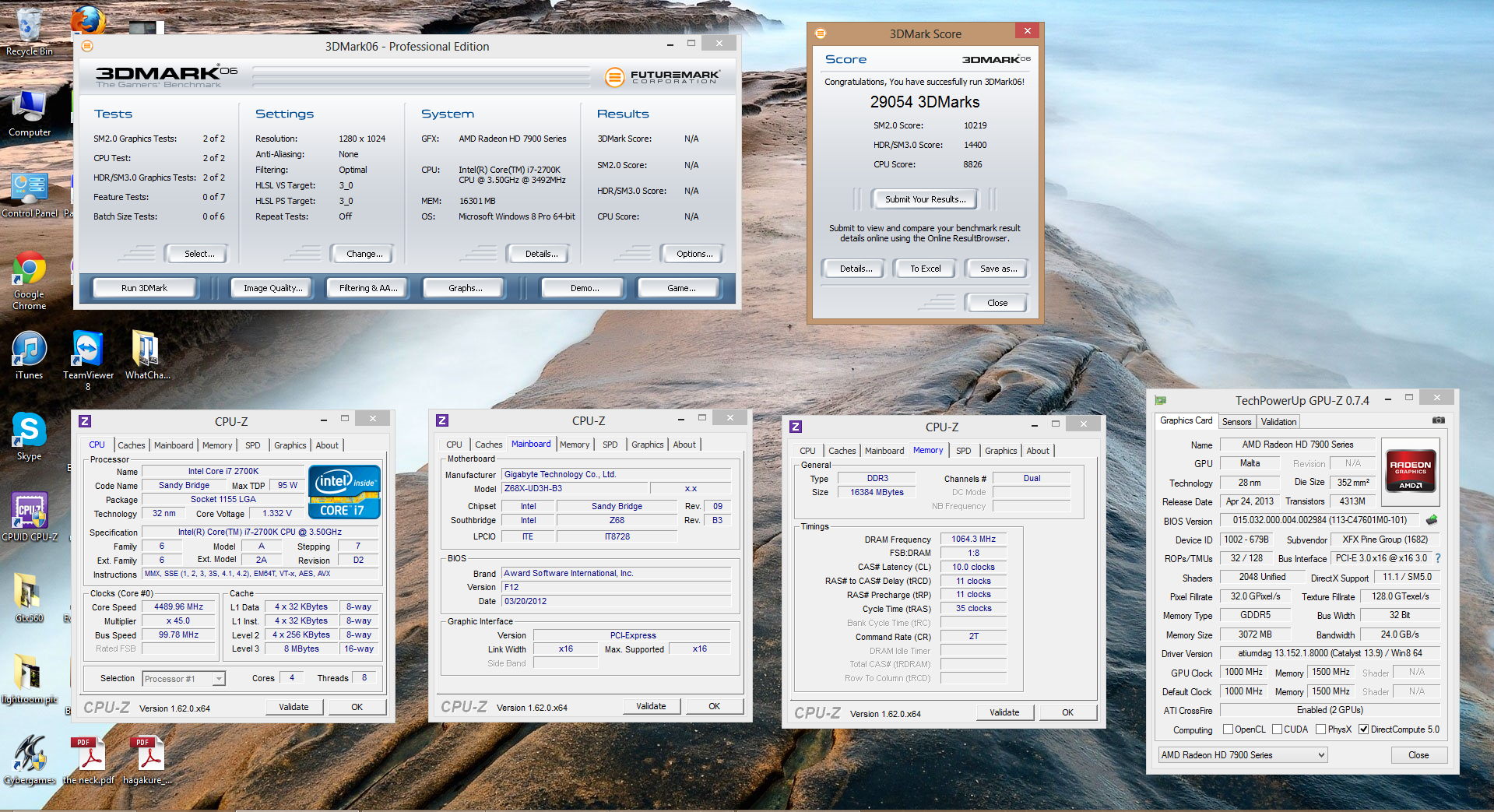Click the Graphs... button

pos(465,288)
